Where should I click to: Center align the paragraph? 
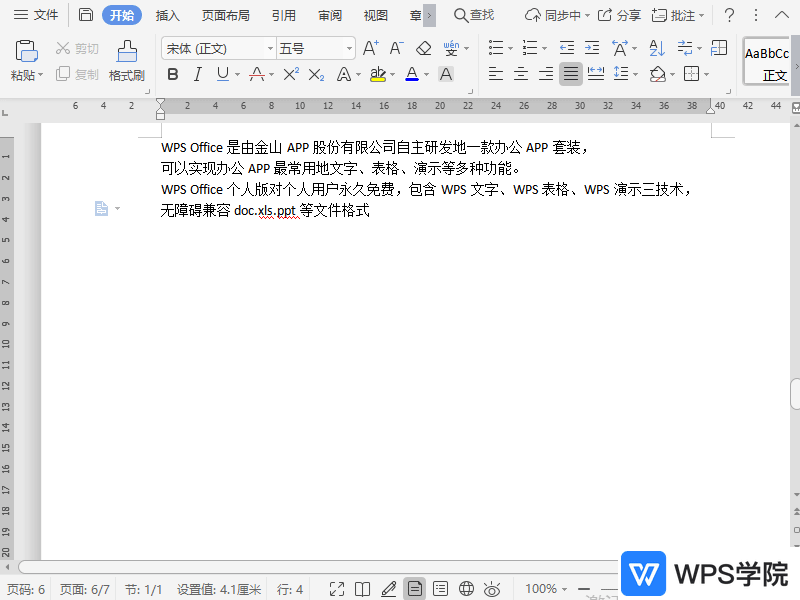[x=521, y=74]
